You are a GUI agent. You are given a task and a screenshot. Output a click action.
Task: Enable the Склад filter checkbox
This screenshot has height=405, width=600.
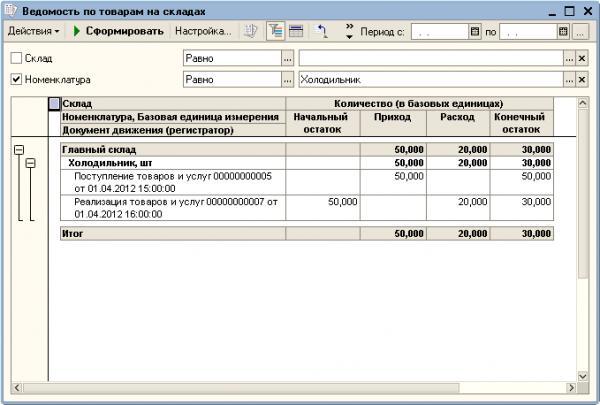[x=15, y=59]
